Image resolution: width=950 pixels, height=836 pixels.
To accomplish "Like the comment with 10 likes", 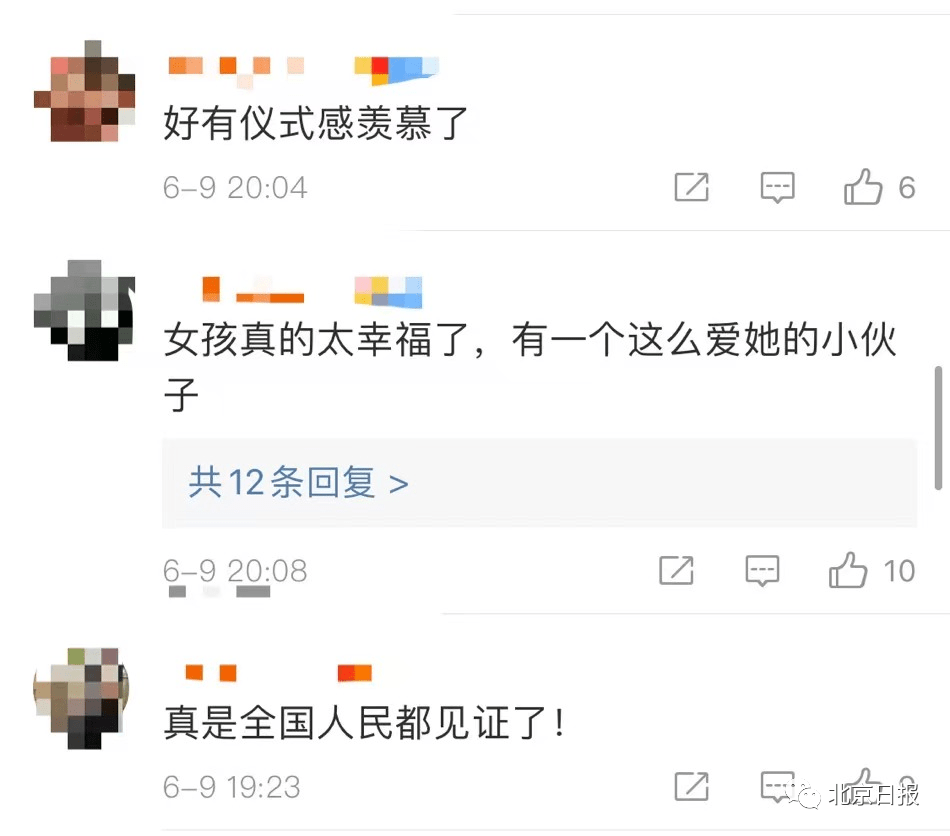I will [848, 569].
